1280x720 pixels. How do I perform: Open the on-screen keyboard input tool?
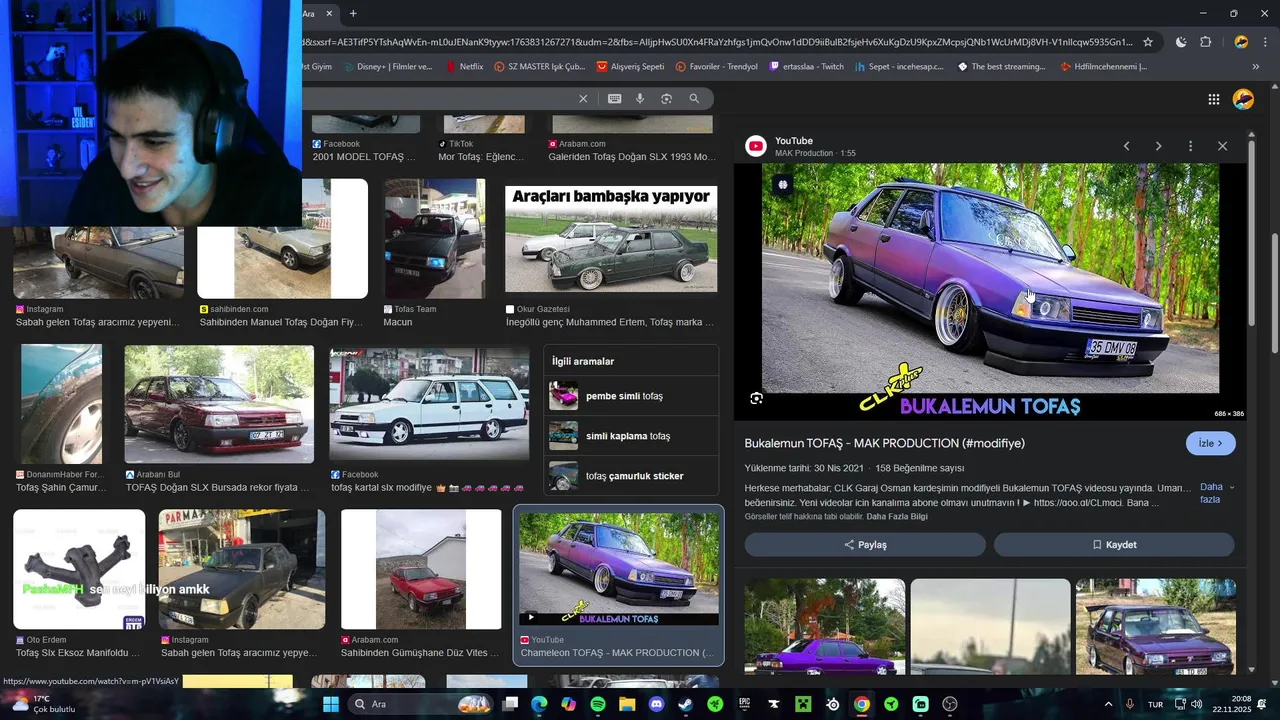(614, 99)
